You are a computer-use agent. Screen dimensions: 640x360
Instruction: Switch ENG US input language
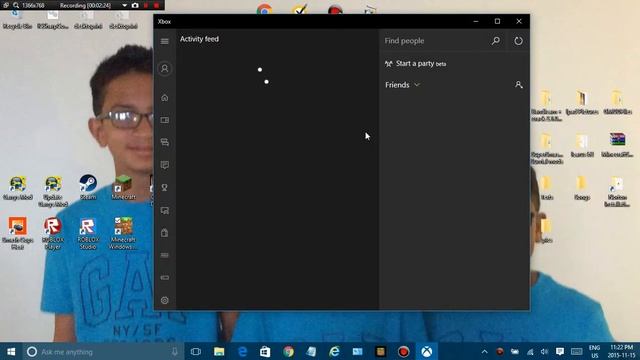[595, 351]
